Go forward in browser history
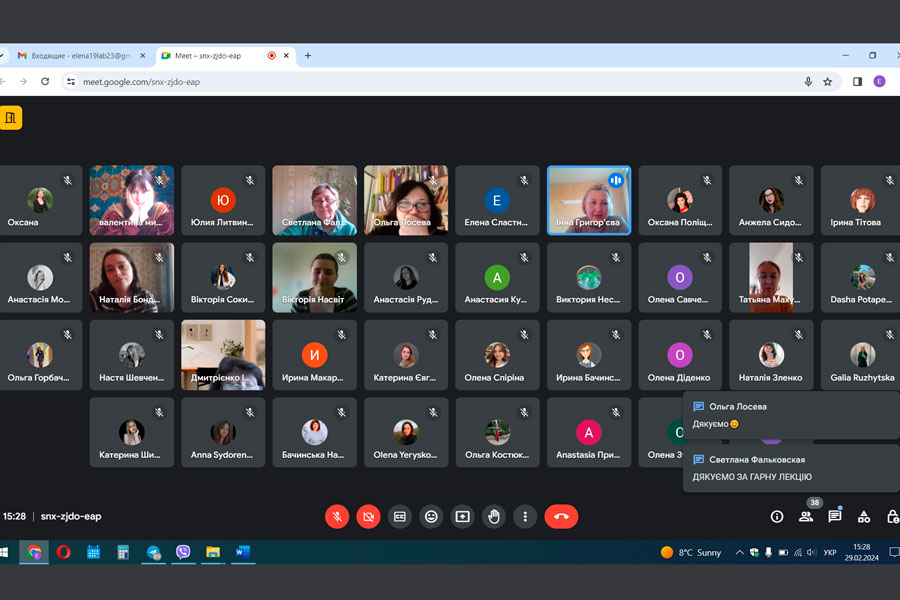The image size is (900, 600). point(23,82)
